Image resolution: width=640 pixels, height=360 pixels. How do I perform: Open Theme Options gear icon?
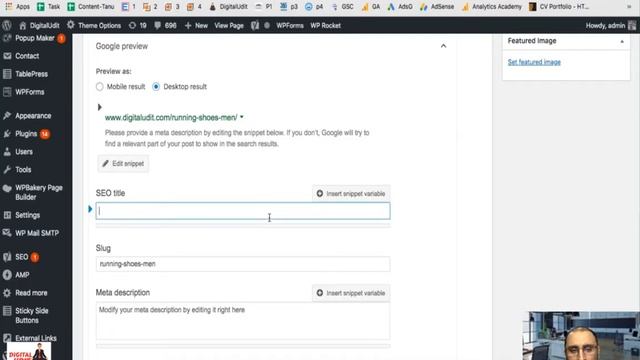pos(71,25)
